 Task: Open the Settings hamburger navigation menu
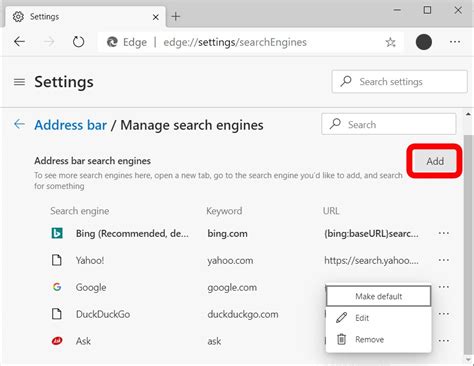(x=19, y=82)
